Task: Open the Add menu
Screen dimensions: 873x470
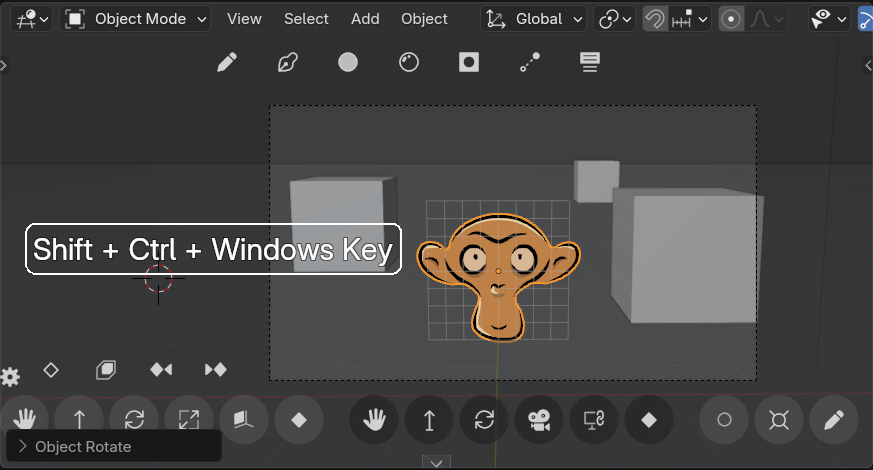Action: [365, 19]
